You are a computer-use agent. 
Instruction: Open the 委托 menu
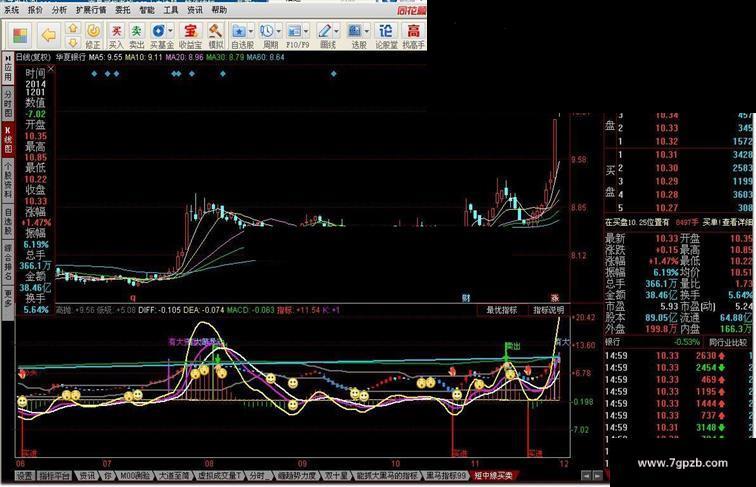(x=123, y=10)
